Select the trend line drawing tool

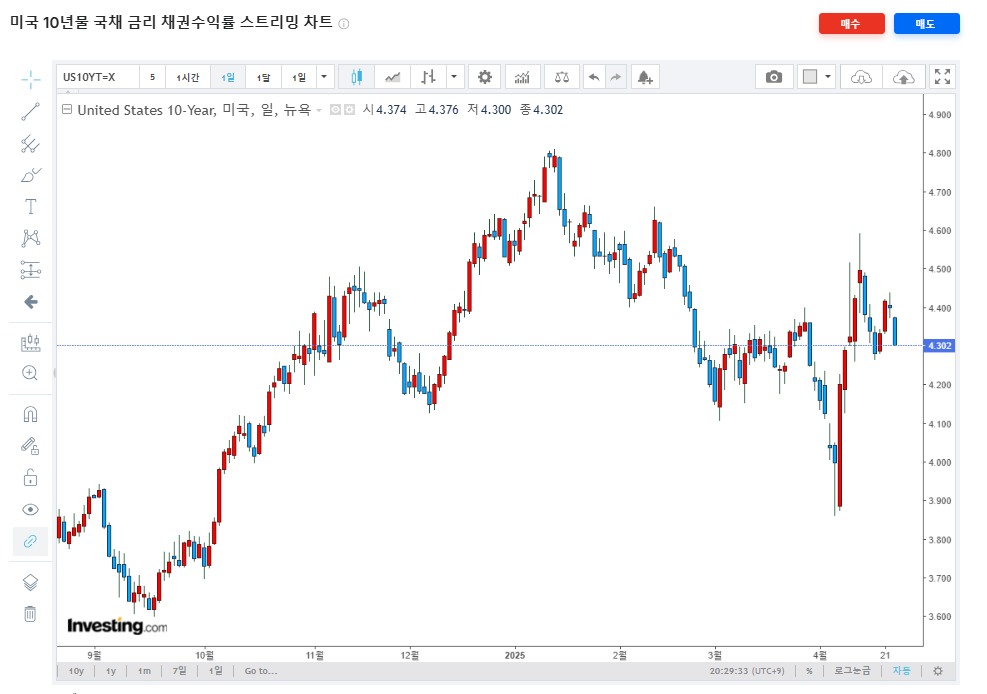tap(30, 112)
